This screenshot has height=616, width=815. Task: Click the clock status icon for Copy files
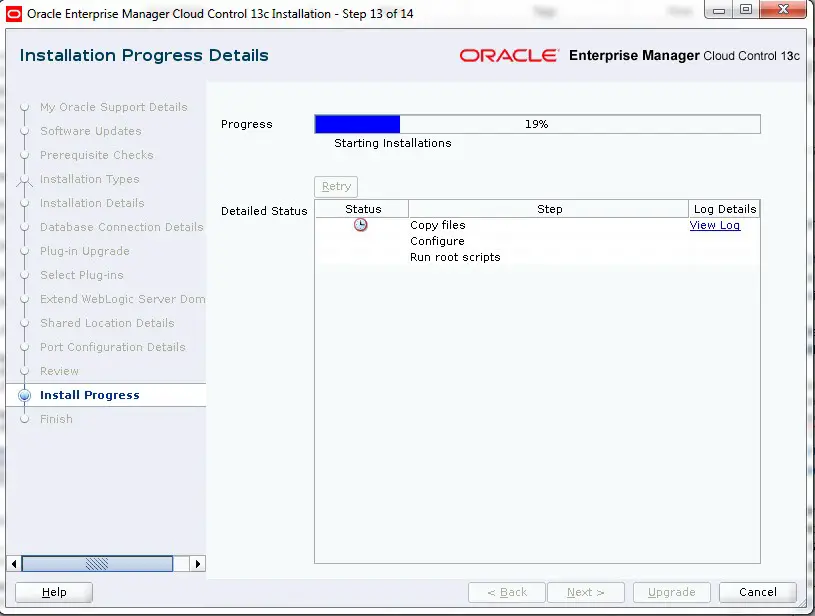pyautogui.click(x=361, y=225)
